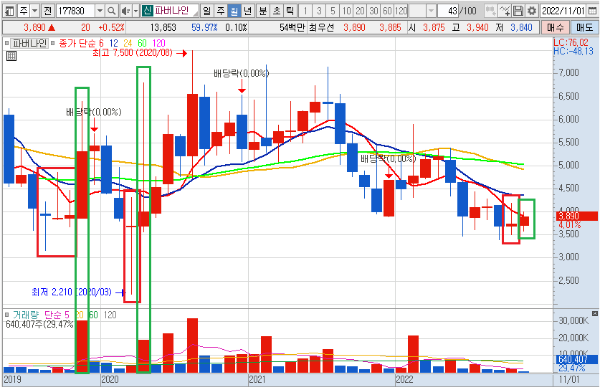Click the candle count field showing 43
Screen dimensions: 600x387
coord(448,11)
